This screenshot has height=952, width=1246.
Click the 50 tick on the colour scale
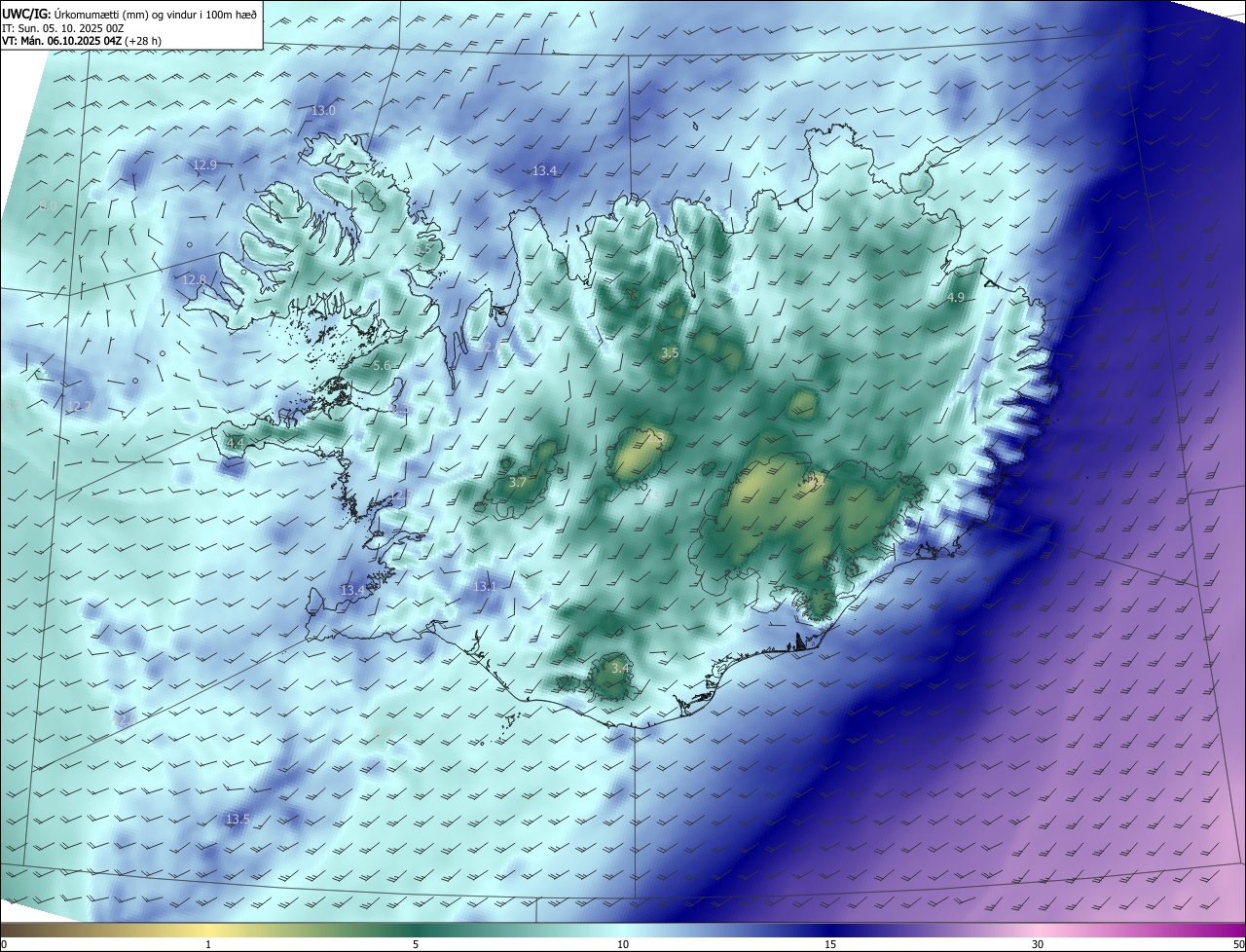click(1238, 944)
